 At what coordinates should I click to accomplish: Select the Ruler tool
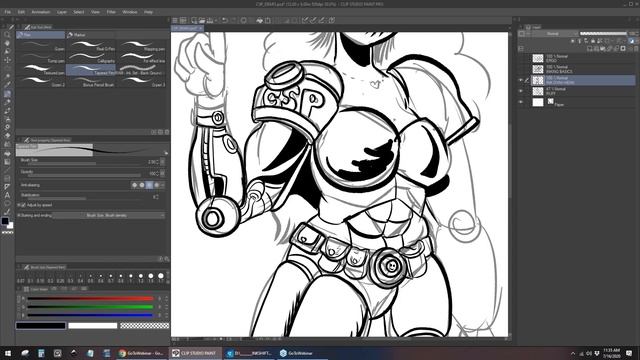tap(7, 187)
